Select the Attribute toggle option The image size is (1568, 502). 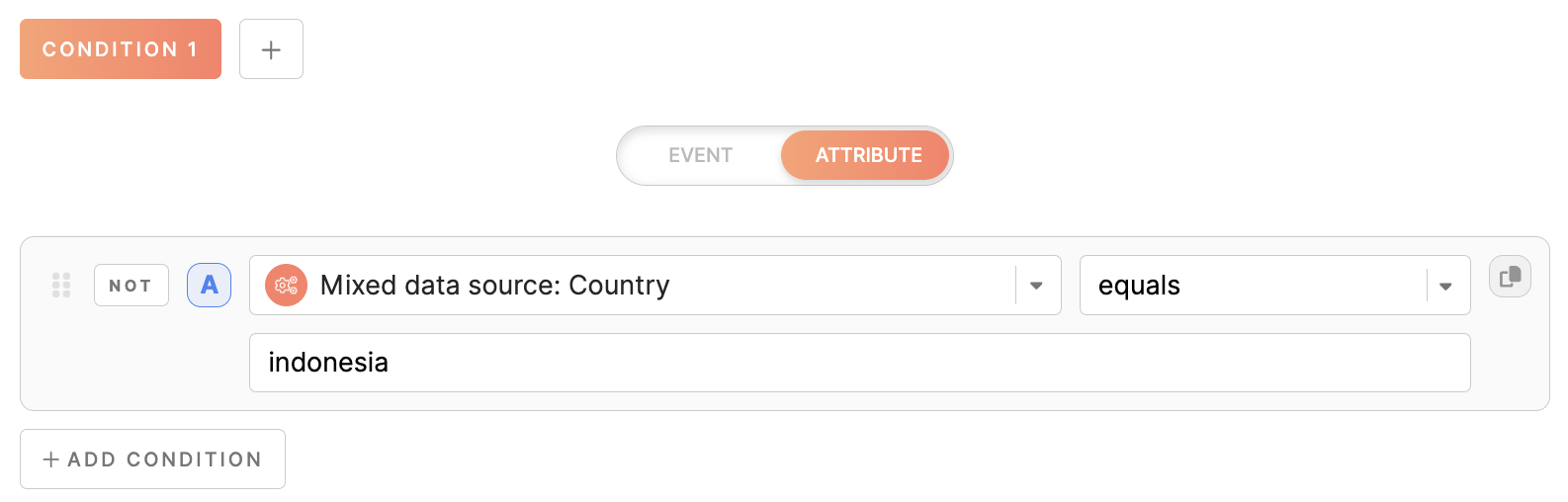[867, 155]
